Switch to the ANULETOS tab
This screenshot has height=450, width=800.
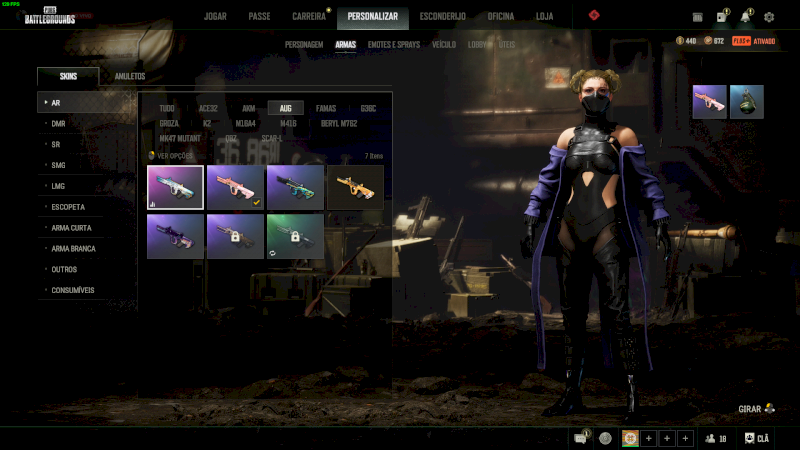[x=130, y=77]
